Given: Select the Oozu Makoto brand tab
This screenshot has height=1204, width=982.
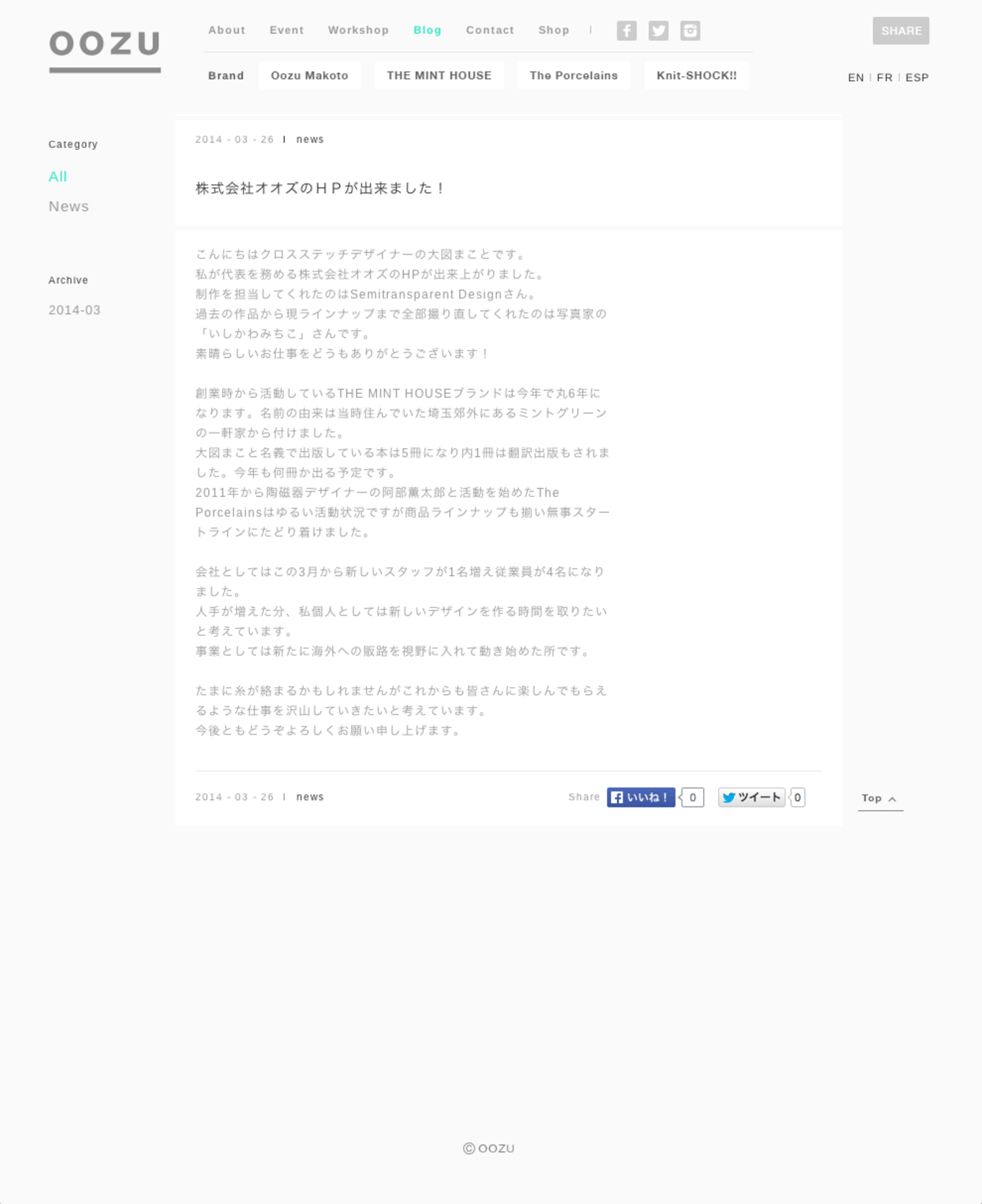Looking at the screenshot, I should pos(310,76).
